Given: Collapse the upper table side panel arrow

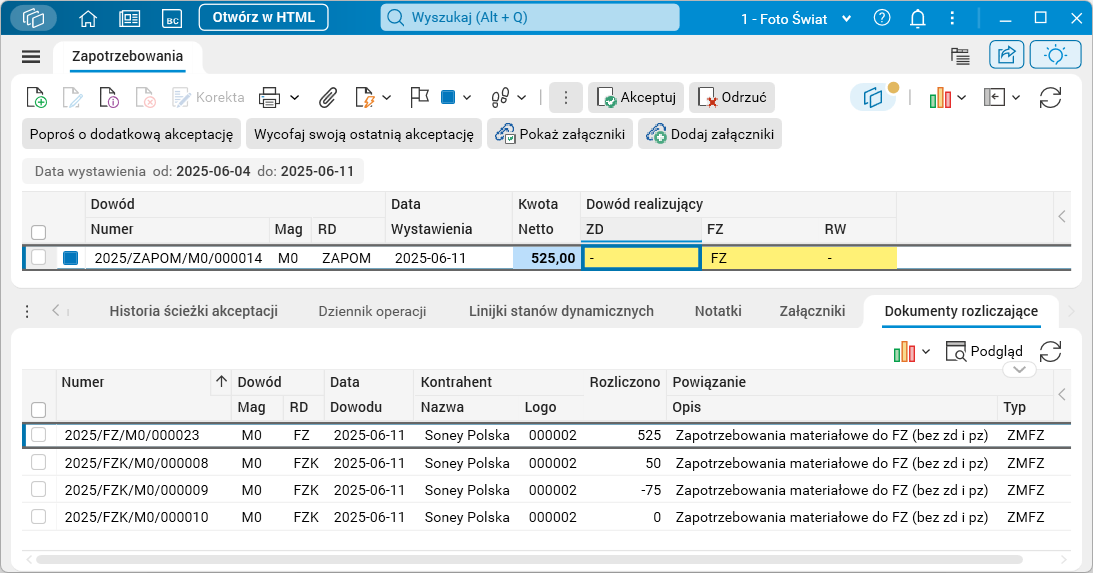Looking at the screenshot, I should coord(1062,216).
